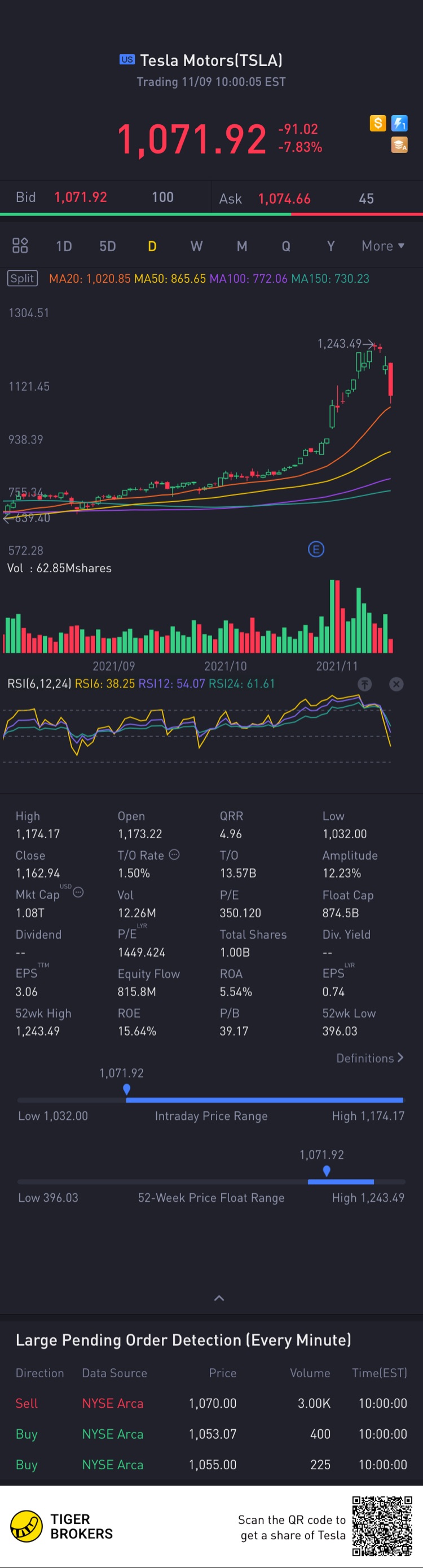Select the weekly W chart tab
This screenshot has height=1568, width=423.
[196, 247]
